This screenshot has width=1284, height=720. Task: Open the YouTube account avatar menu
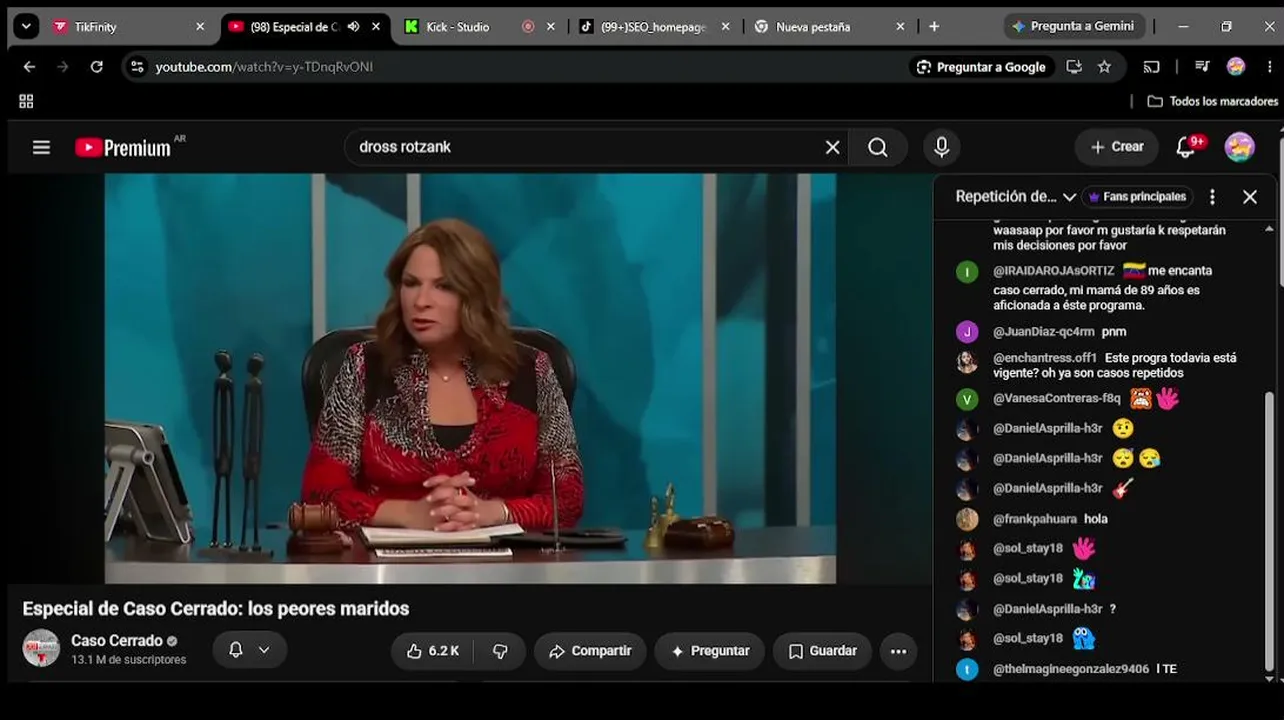pos(1239,147)
